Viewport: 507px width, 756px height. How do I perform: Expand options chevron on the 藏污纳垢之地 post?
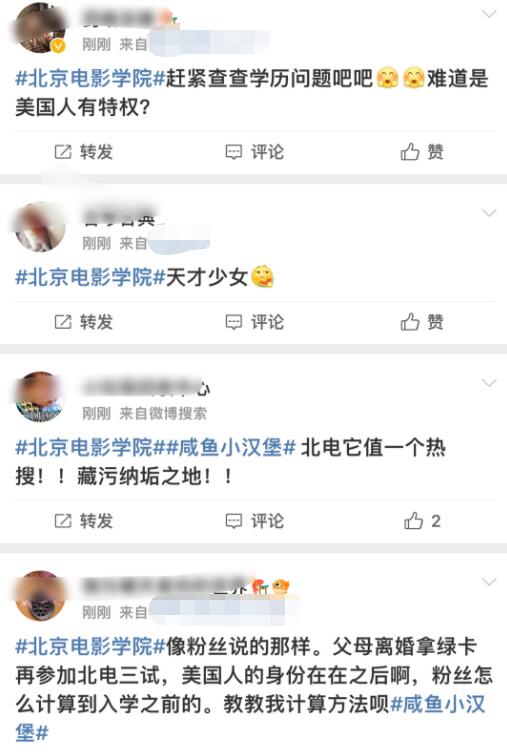tap(489, 383)
